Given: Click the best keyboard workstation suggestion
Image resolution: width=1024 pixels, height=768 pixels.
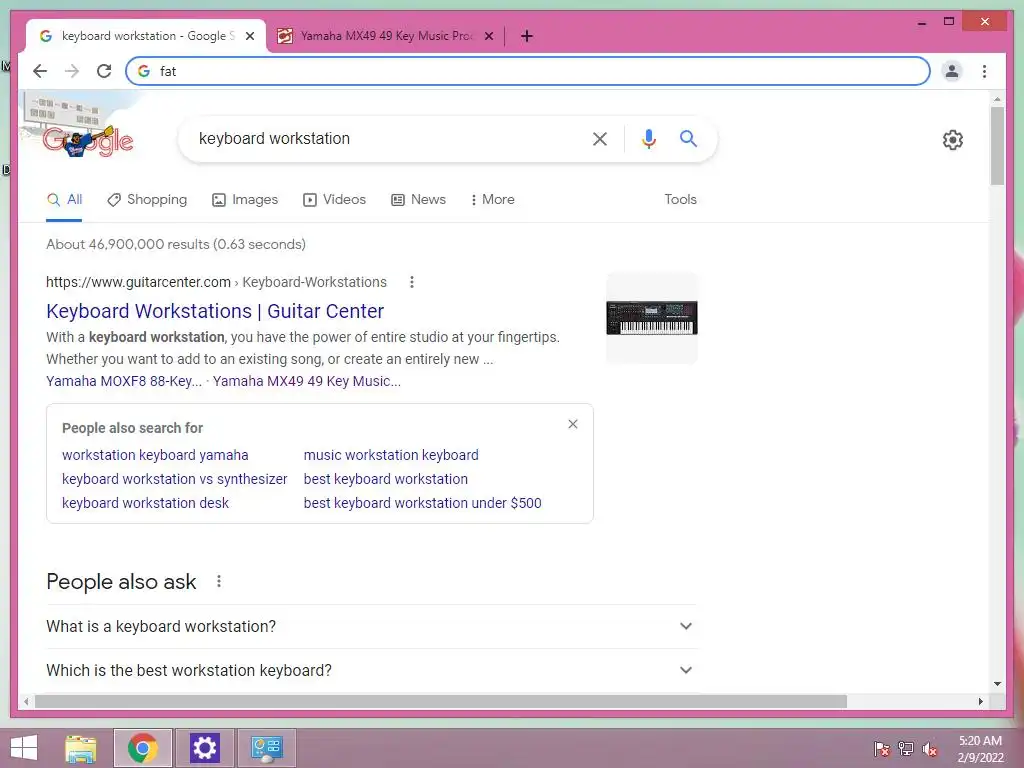Looking at the screenshot, I should click(x=385, y=479).
